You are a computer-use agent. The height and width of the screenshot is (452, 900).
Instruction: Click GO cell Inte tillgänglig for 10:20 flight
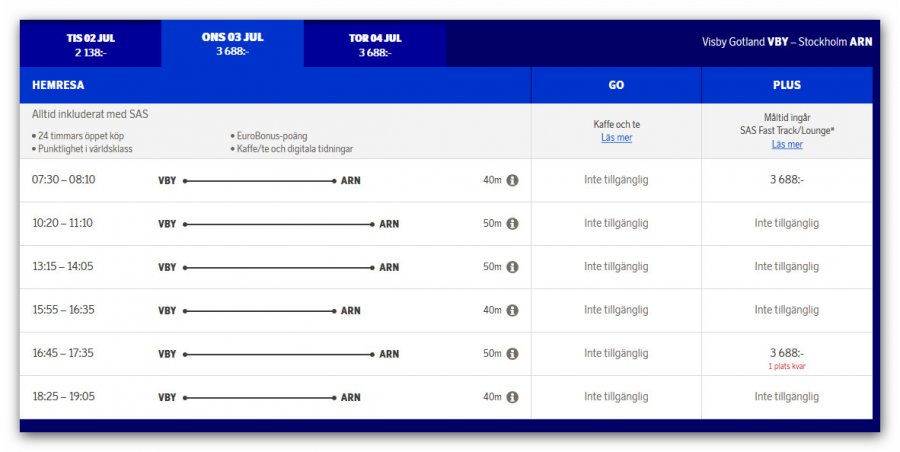[616, 224]
